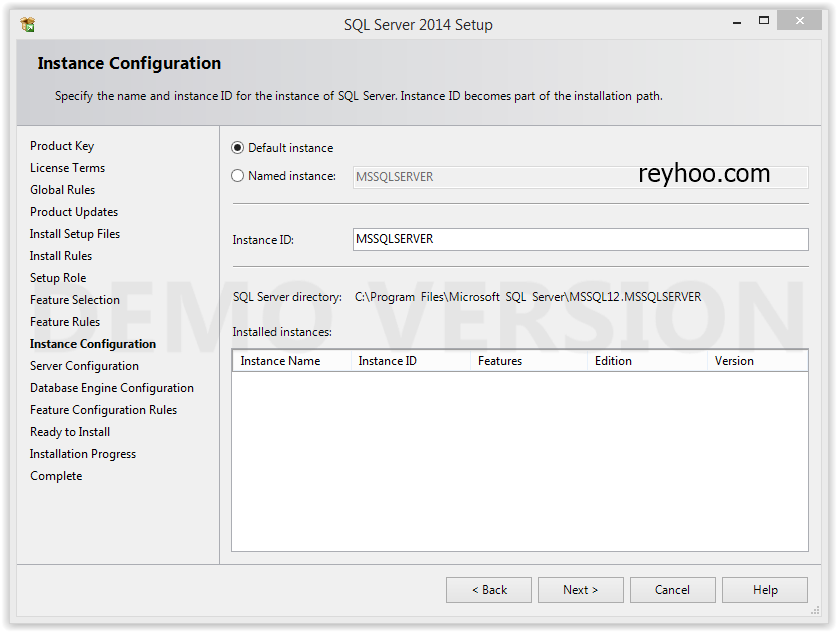Click the Instance ID column header

410,361
